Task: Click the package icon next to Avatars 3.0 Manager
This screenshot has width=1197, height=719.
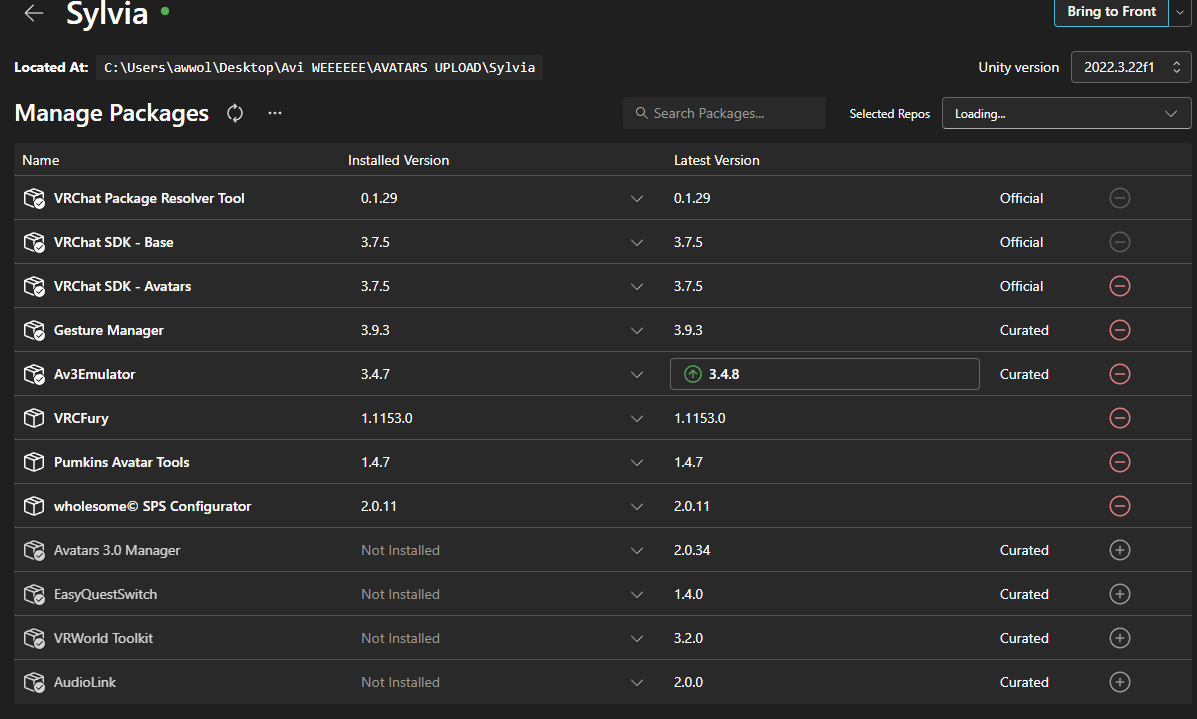Action: 34,550
